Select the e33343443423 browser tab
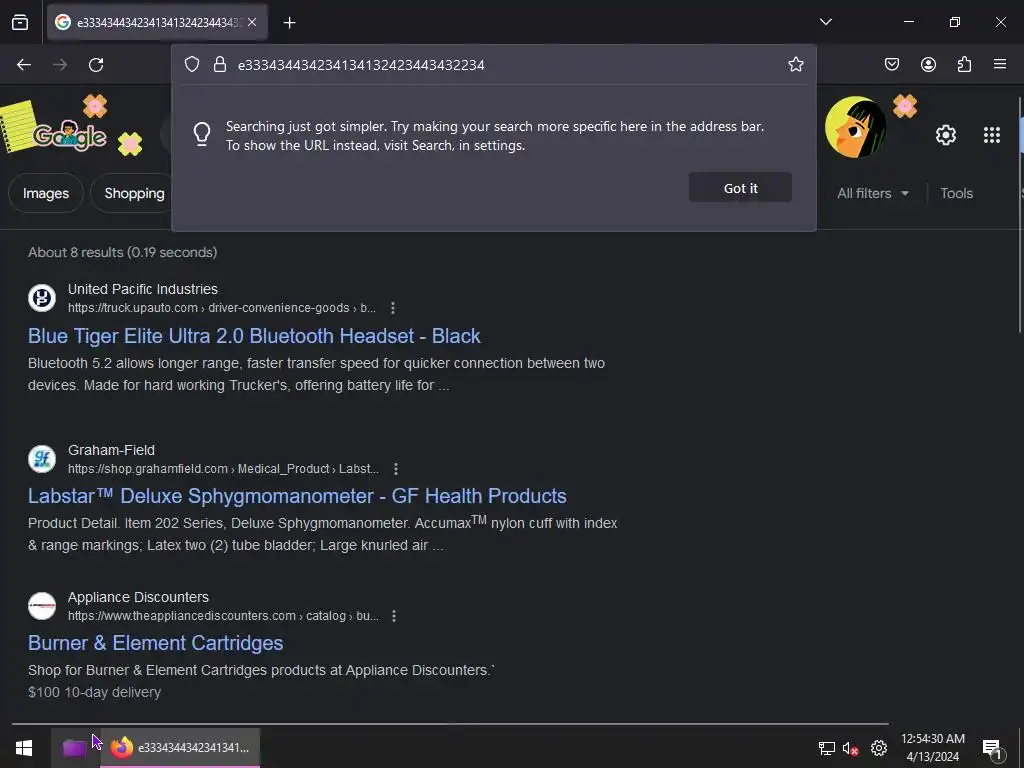This screenshot has width=1024, height=768. pos(157,22)
